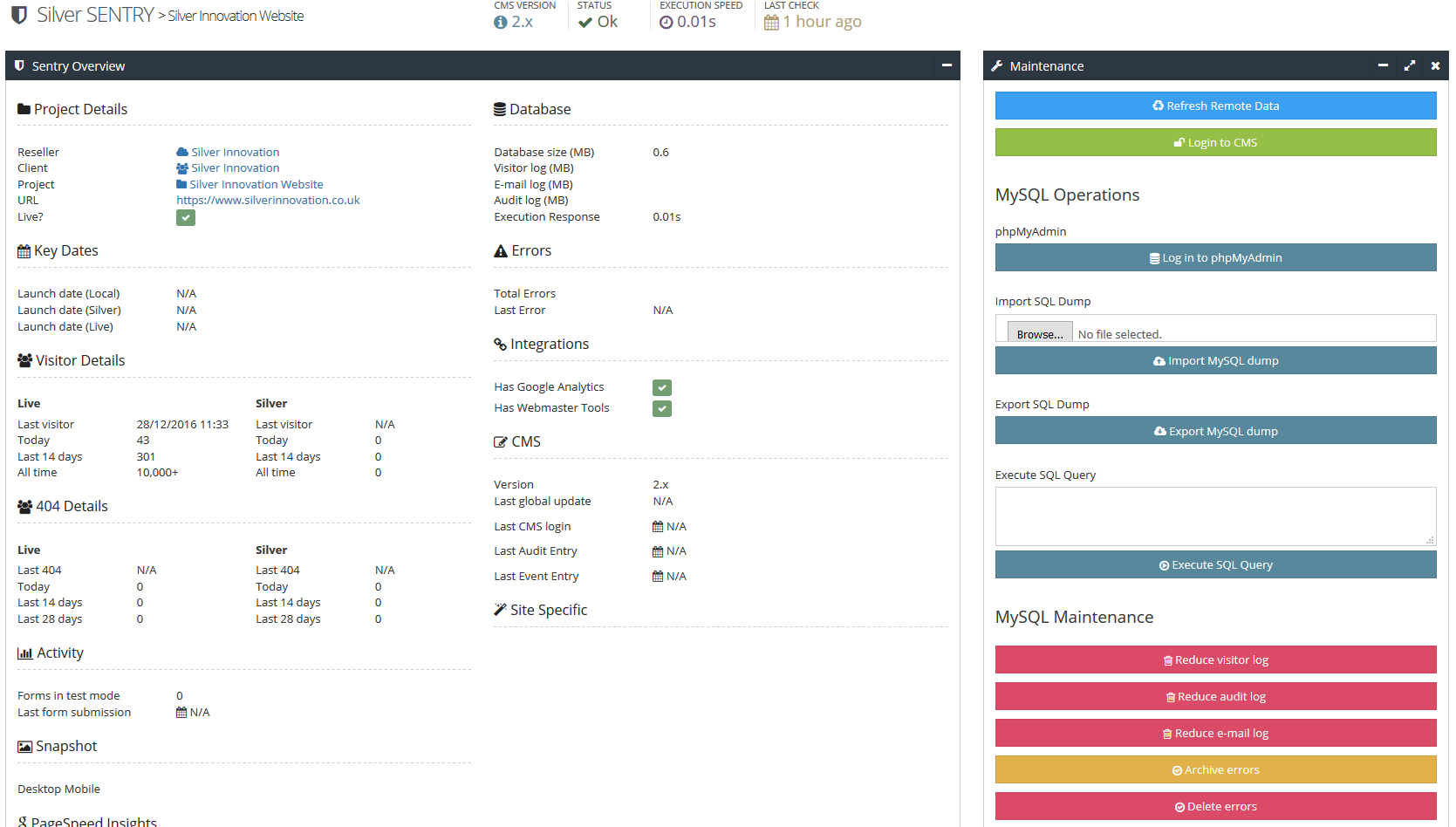Click the Last form submission calendar icon
Viewport: 1456px width, 827px height.
[181, 713]
